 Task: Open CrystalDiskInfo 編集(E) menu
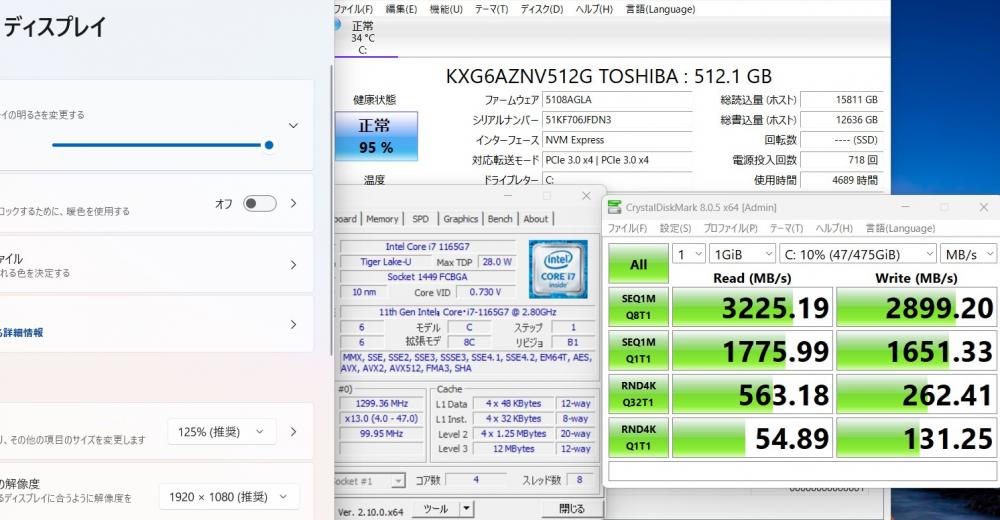point(401,9)
